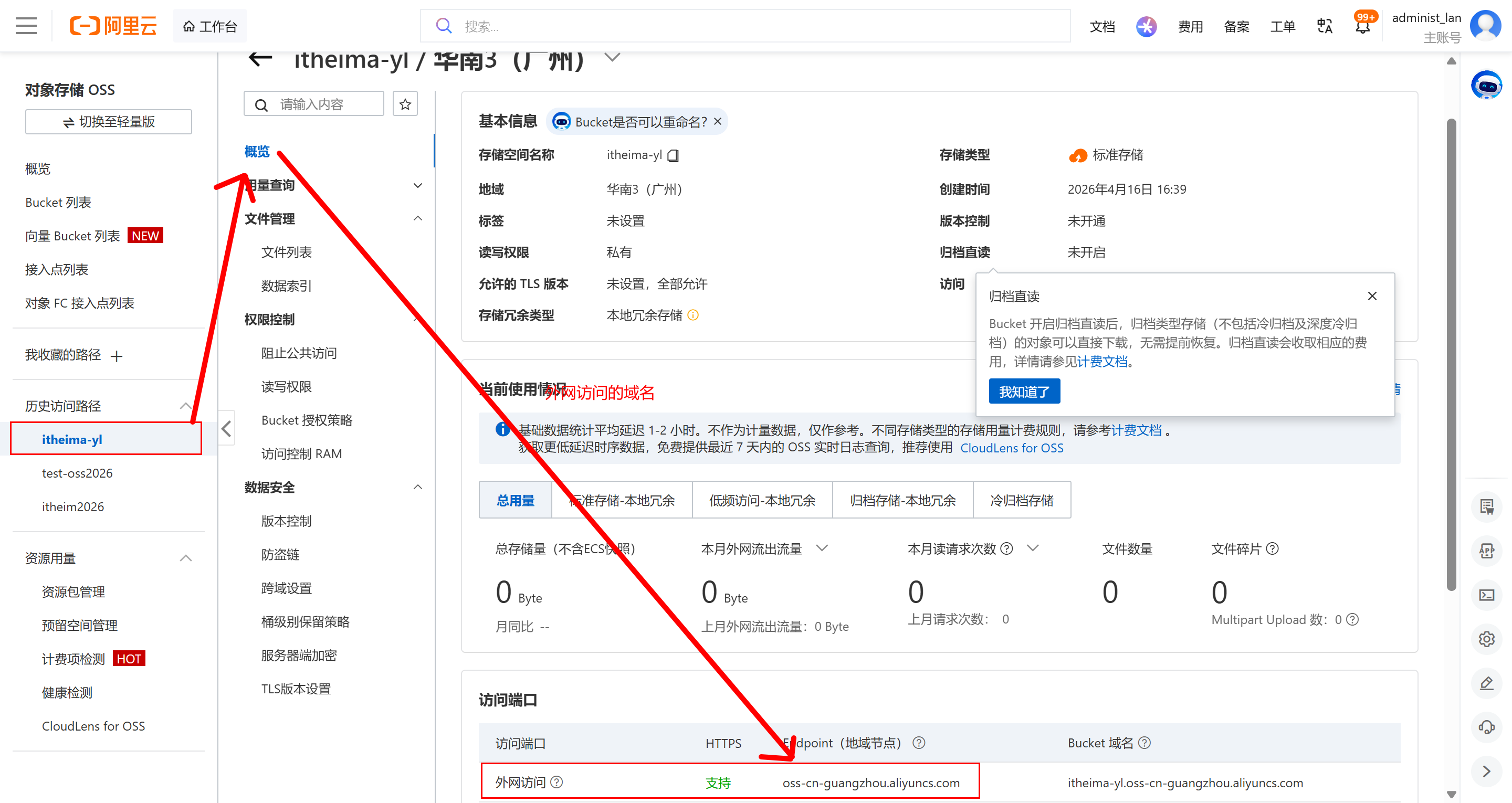Open the floating robot assistant icon
The image size is (1512, 803).
(1486, 86)
